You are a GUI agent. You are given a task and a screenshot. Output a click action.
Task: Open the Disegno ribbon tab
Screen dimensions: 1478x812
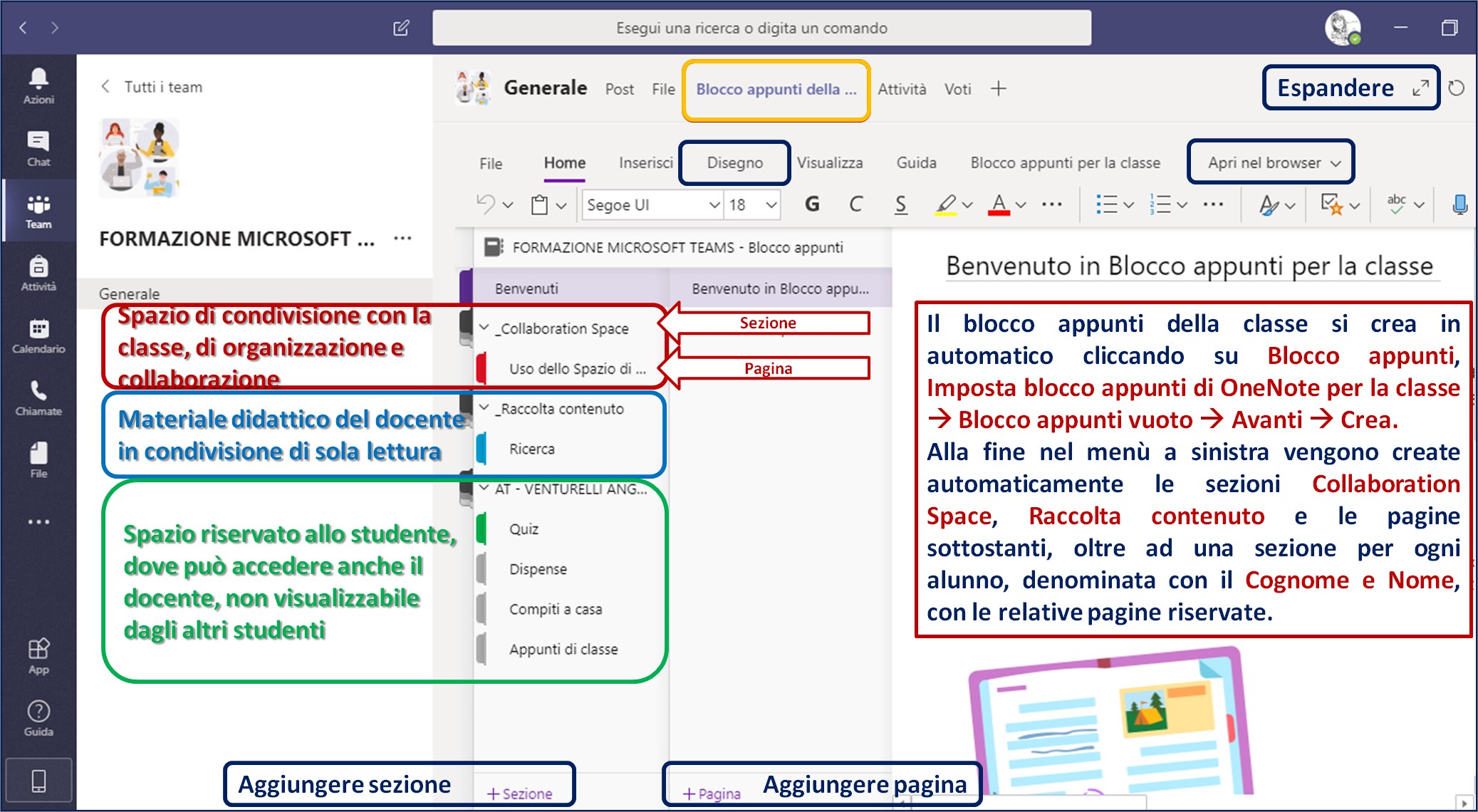coord(734,162)
